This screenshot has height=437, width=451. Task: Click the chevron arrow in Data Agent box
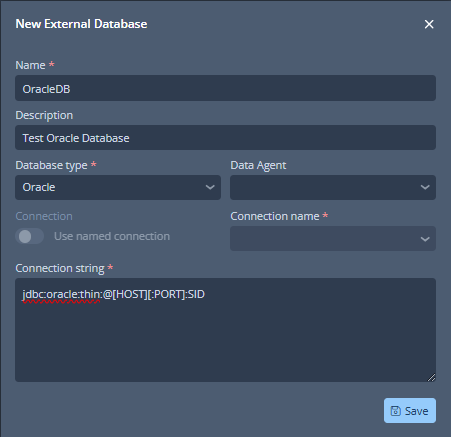[x=425, y=187]
